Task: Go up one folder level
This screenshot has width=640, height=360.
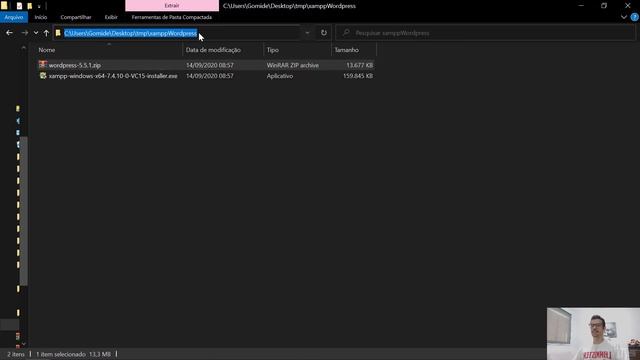Action: pyautogui.click(x=46, y=33)
